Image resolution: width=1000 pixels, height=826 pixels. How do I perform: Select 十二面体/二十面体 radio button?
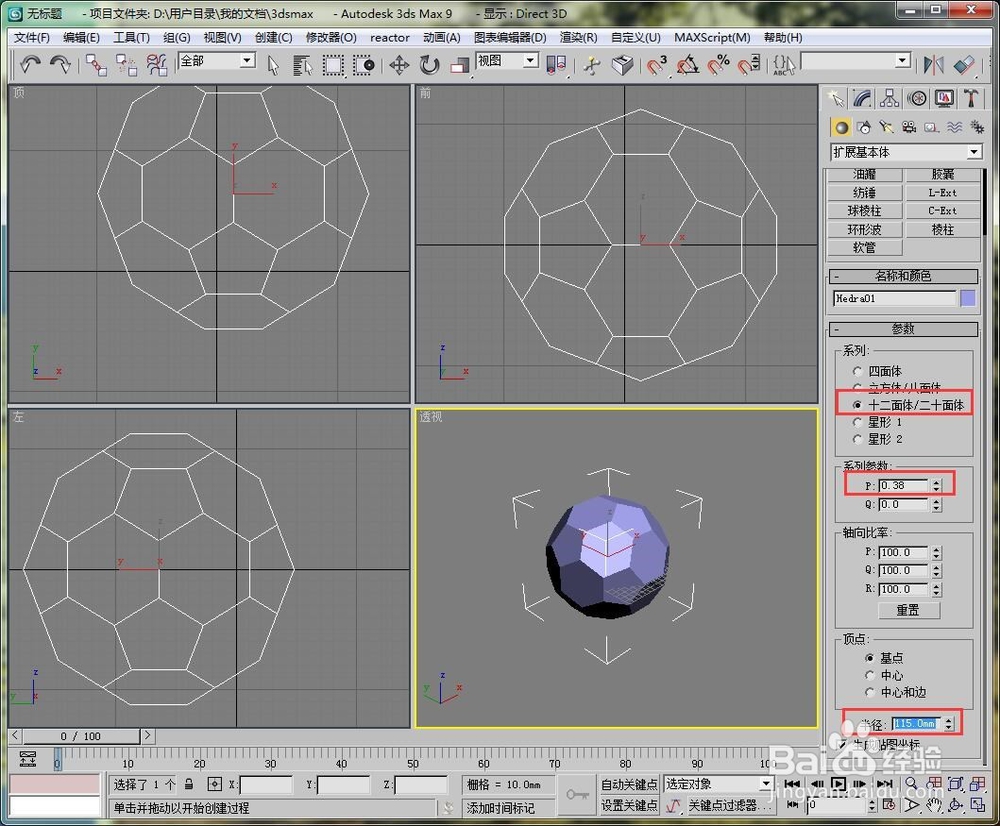coord(857,405)
